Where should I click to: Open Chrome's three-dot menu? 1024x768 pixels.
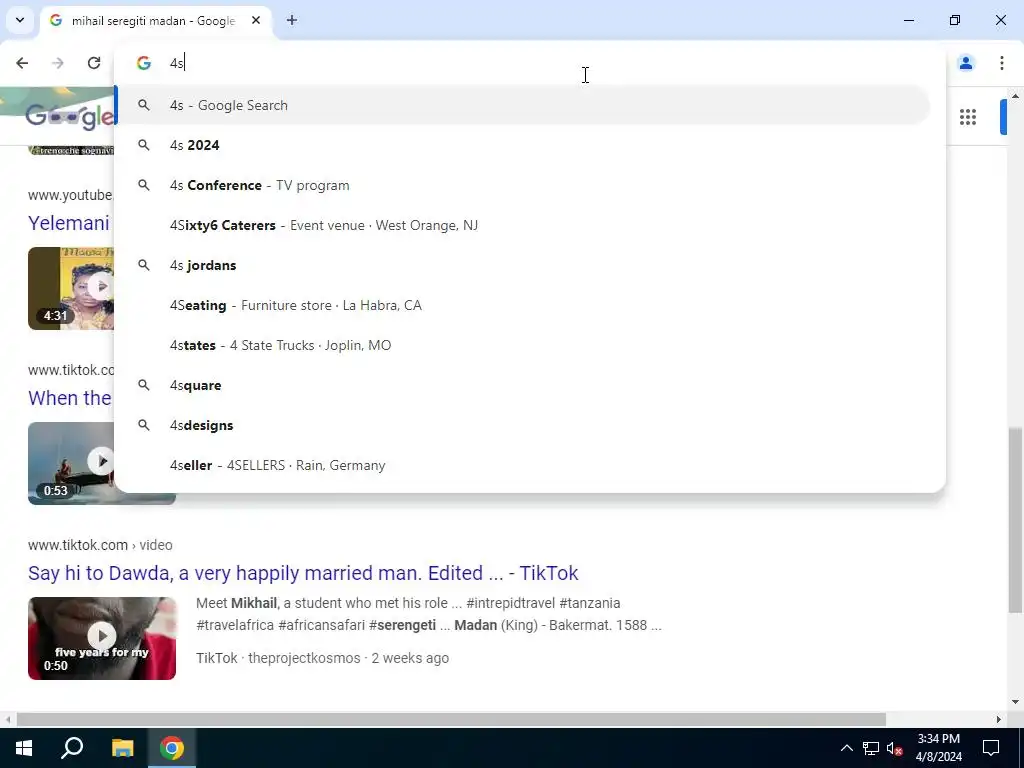(1002, 63)
